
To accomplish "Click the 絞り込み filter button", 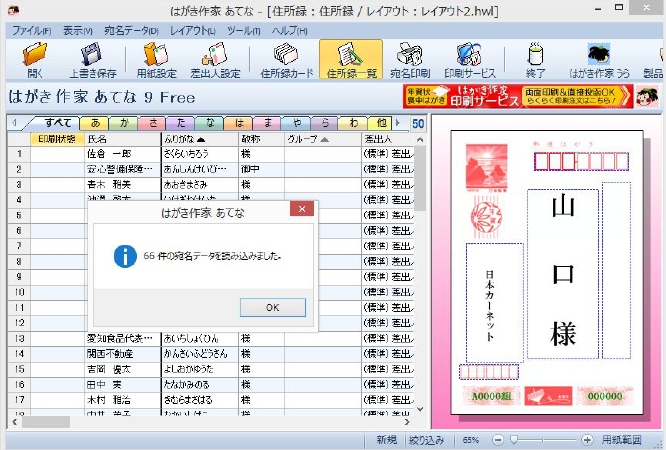I will (426, 440).
